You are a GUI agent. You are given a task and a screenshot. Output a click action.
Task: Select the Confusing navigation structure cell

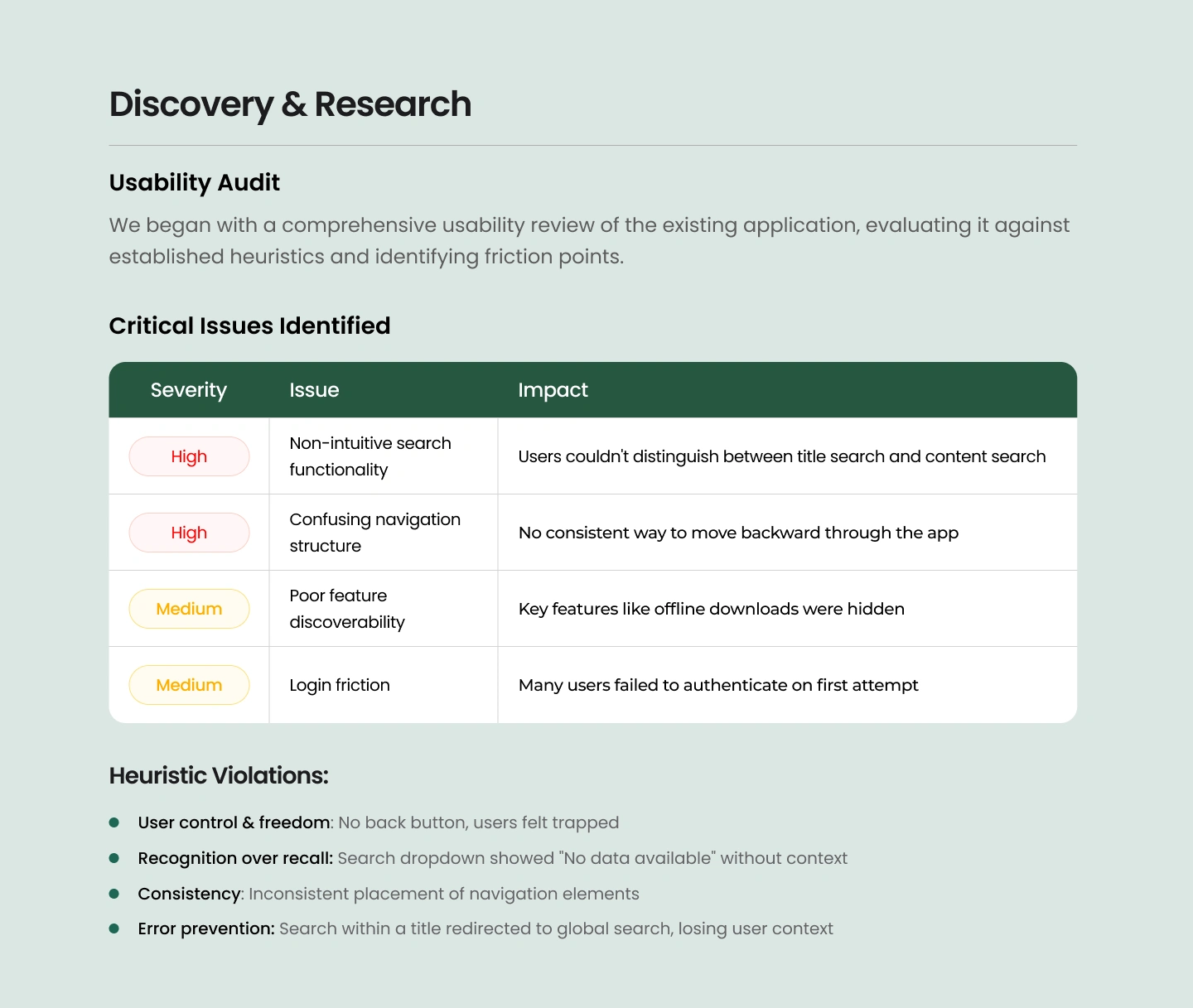tap(374, 533)
